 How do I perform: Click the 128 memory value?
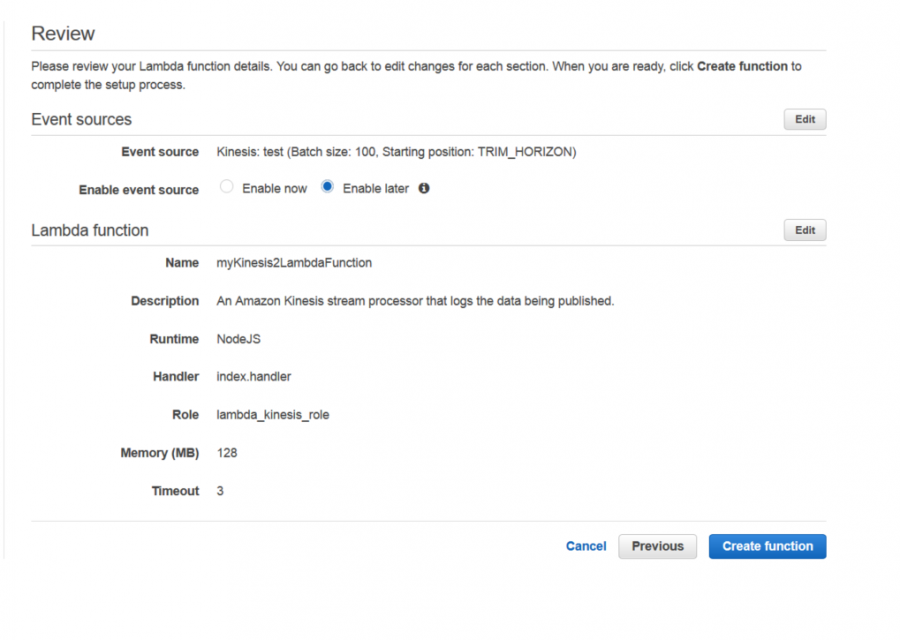tap(227, 453)
